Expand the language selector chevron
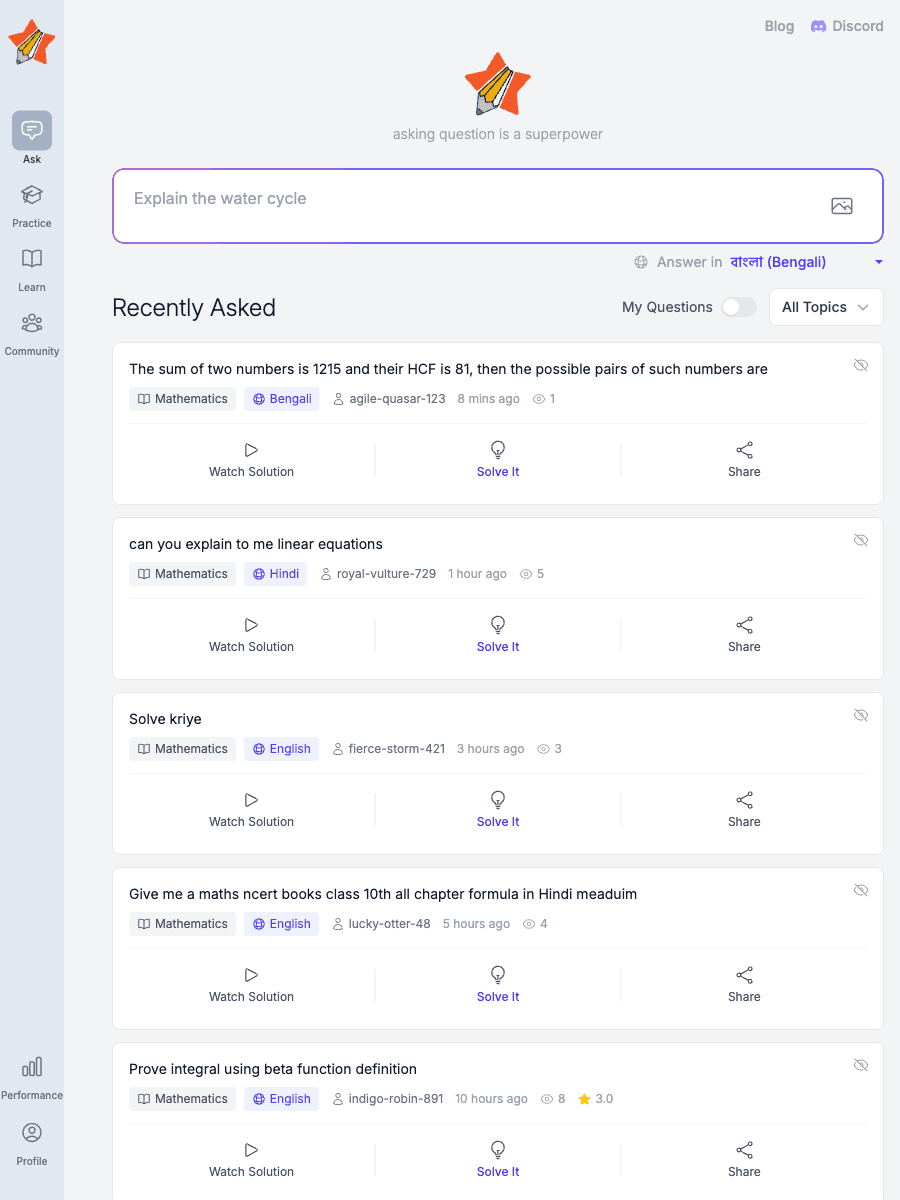The height and width of the screenshot is (1200, 900). [878, 262]
